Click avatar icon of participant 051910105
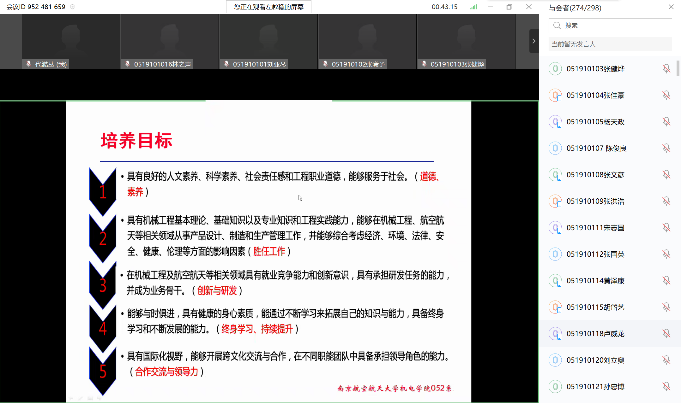This screenshot has width=681, height=403. 555,121
